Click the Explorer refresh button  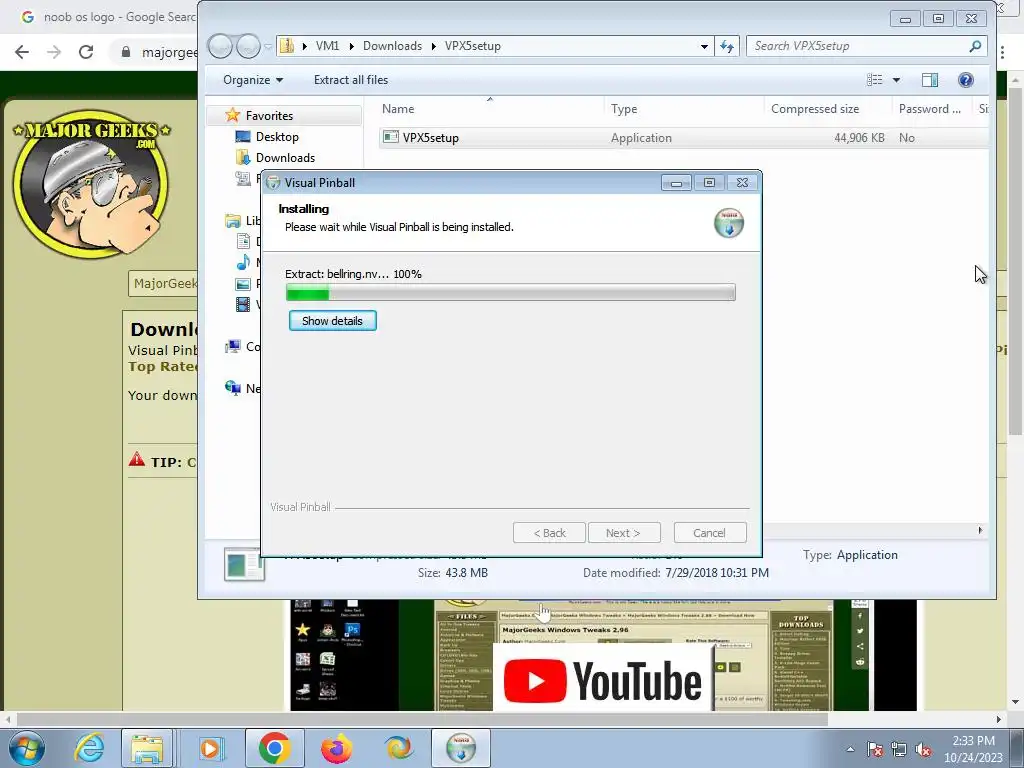[727, 46]
